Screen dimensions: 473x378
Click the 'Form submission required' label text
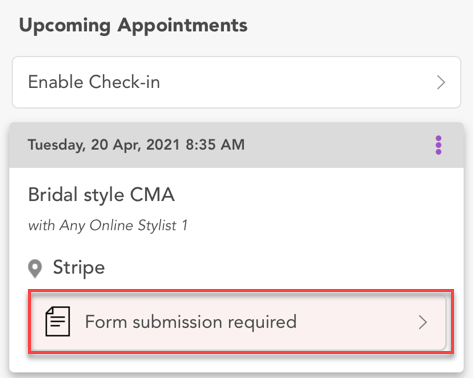pyautogui.click(x=191, y=322)
